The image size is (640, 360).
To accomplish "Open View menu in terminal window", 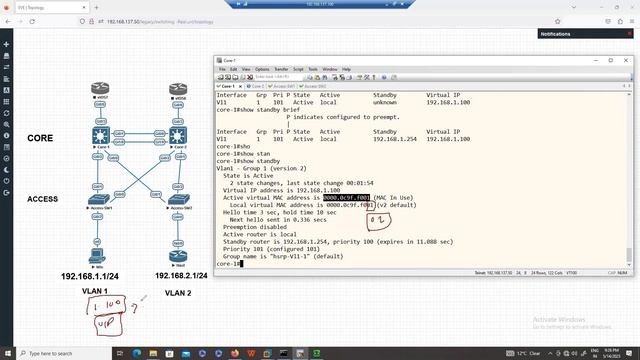I will [246, 69].
